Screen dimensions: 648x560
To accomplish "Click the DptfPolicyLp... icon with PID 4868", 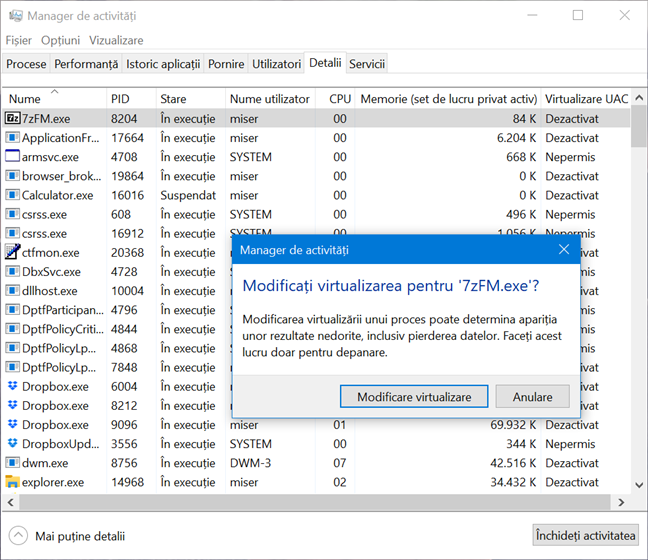I will (x=12, y=348).
